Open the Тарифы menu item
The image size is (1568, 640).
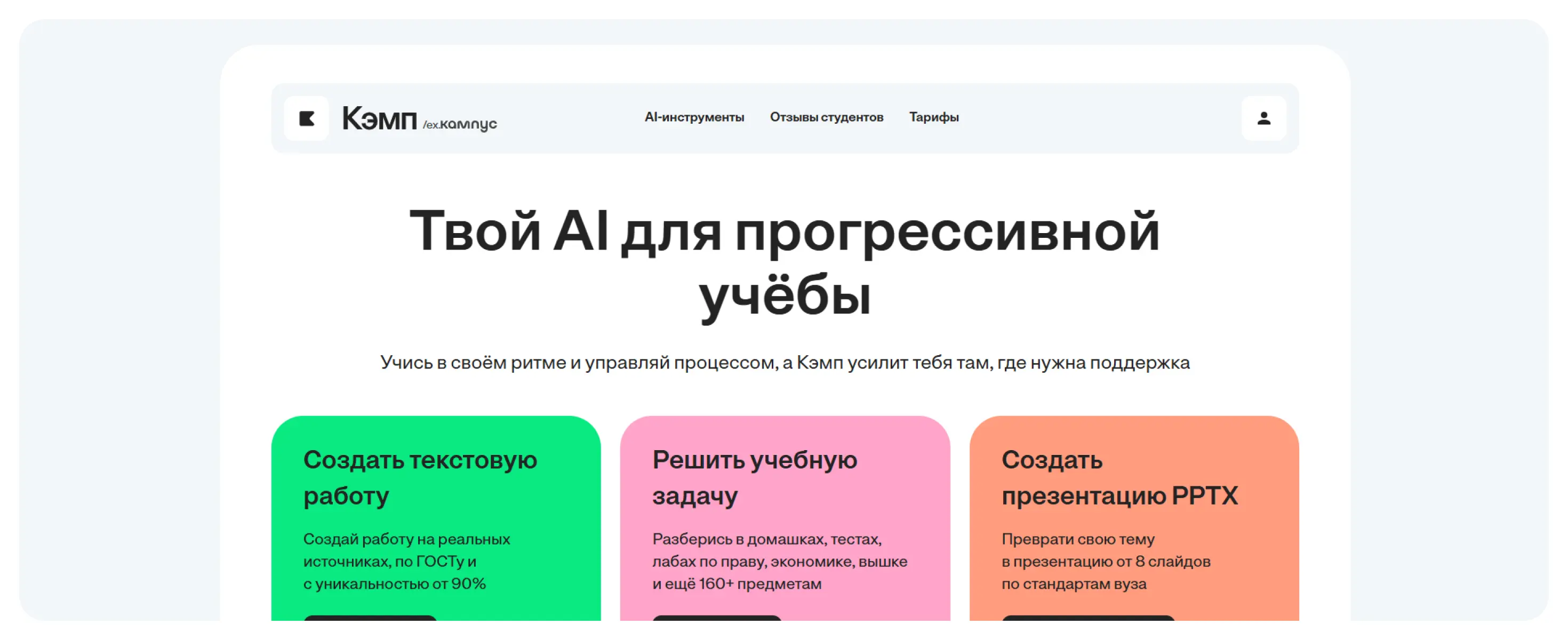coord(933,117)
